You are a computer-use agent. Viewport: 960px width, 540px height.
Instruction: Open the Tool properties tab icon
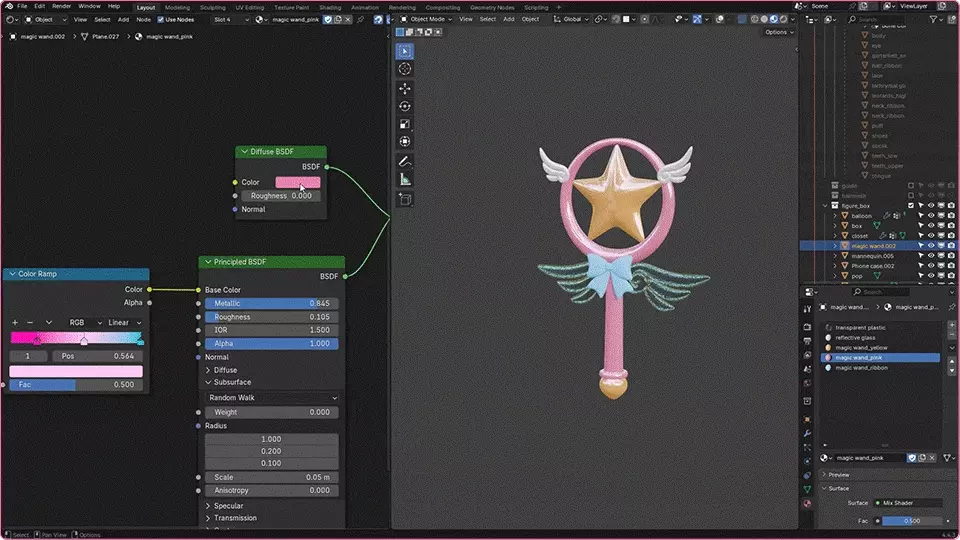(x=807, y=310)
